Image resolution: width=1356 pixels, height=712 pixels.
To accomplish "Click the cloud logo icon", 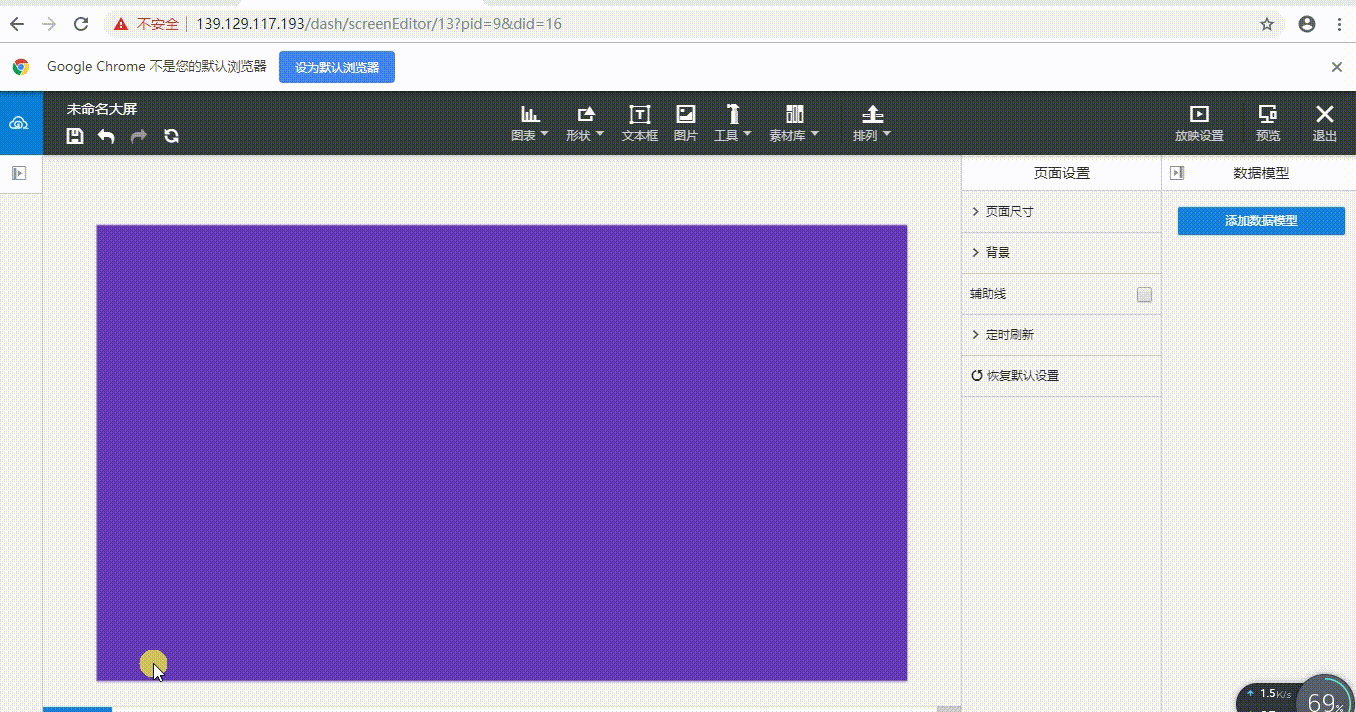I will coord(19,123).
